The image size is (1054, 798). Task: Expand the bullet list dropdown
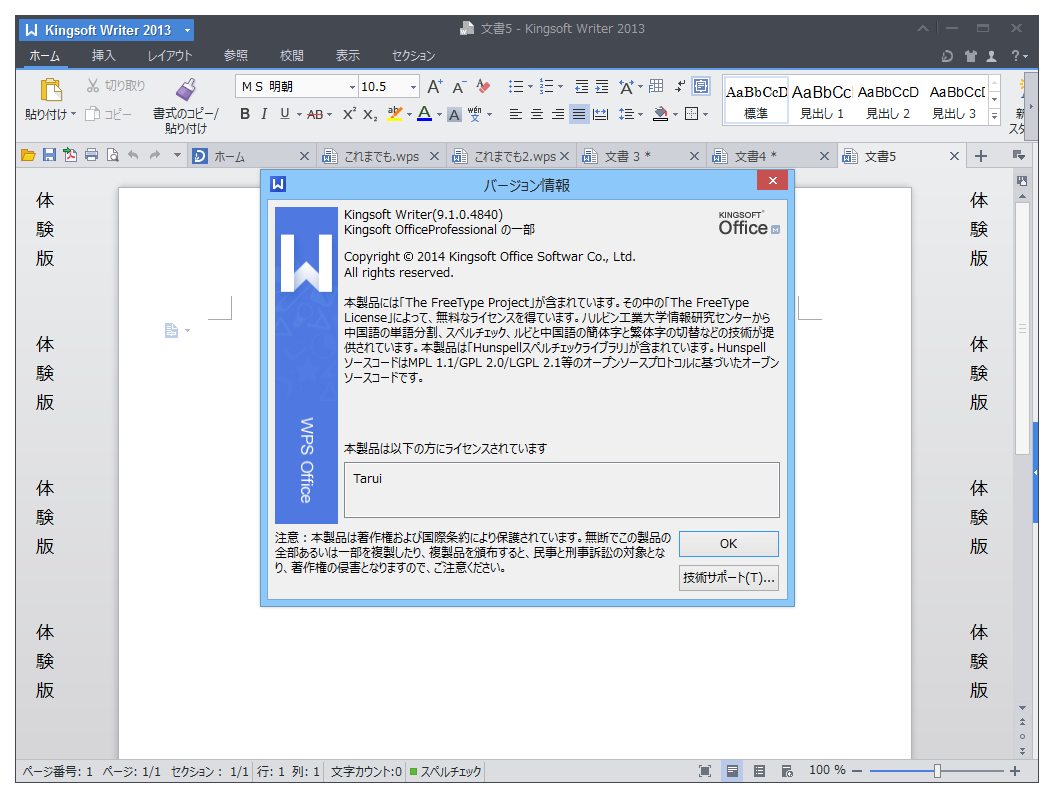coord(529,86)
